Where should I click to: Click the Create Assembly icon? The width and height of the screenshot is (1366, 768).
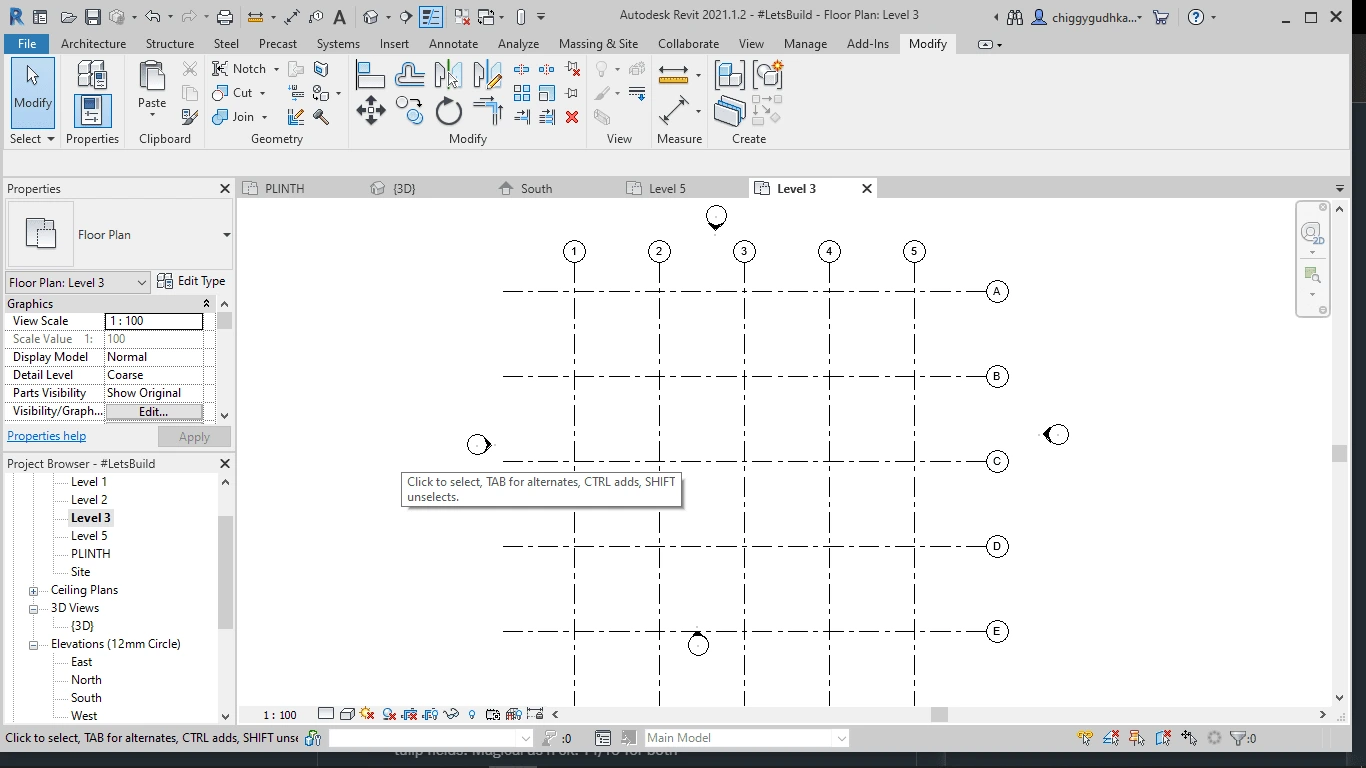pyautogui.click(x=730, y=75)
